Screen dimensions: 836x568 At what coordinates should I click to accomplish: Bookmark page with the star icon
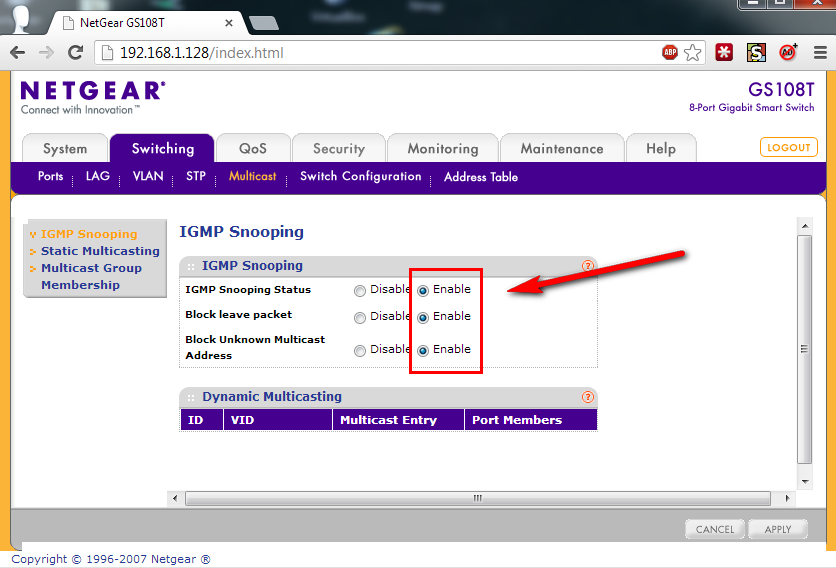[x=692, y=52]
